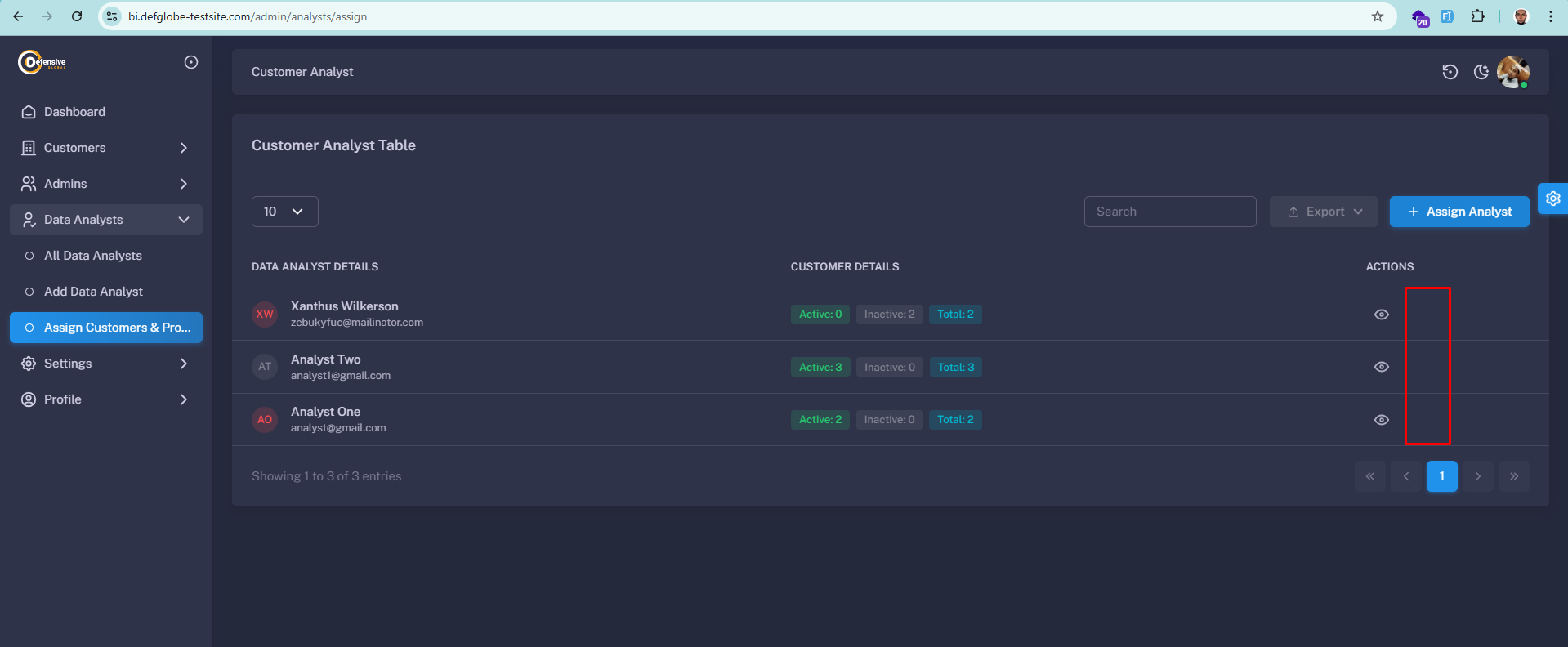The image size is (1568, 647).
Task: Go to Add Data Analyst page
Action: point(93,292)
